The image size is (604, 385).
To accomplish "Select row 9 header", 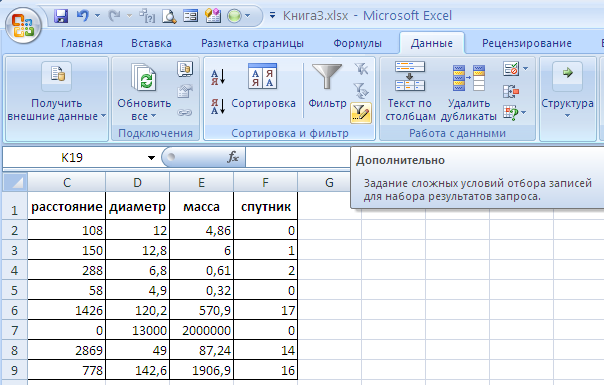I will tap(15, 370).
